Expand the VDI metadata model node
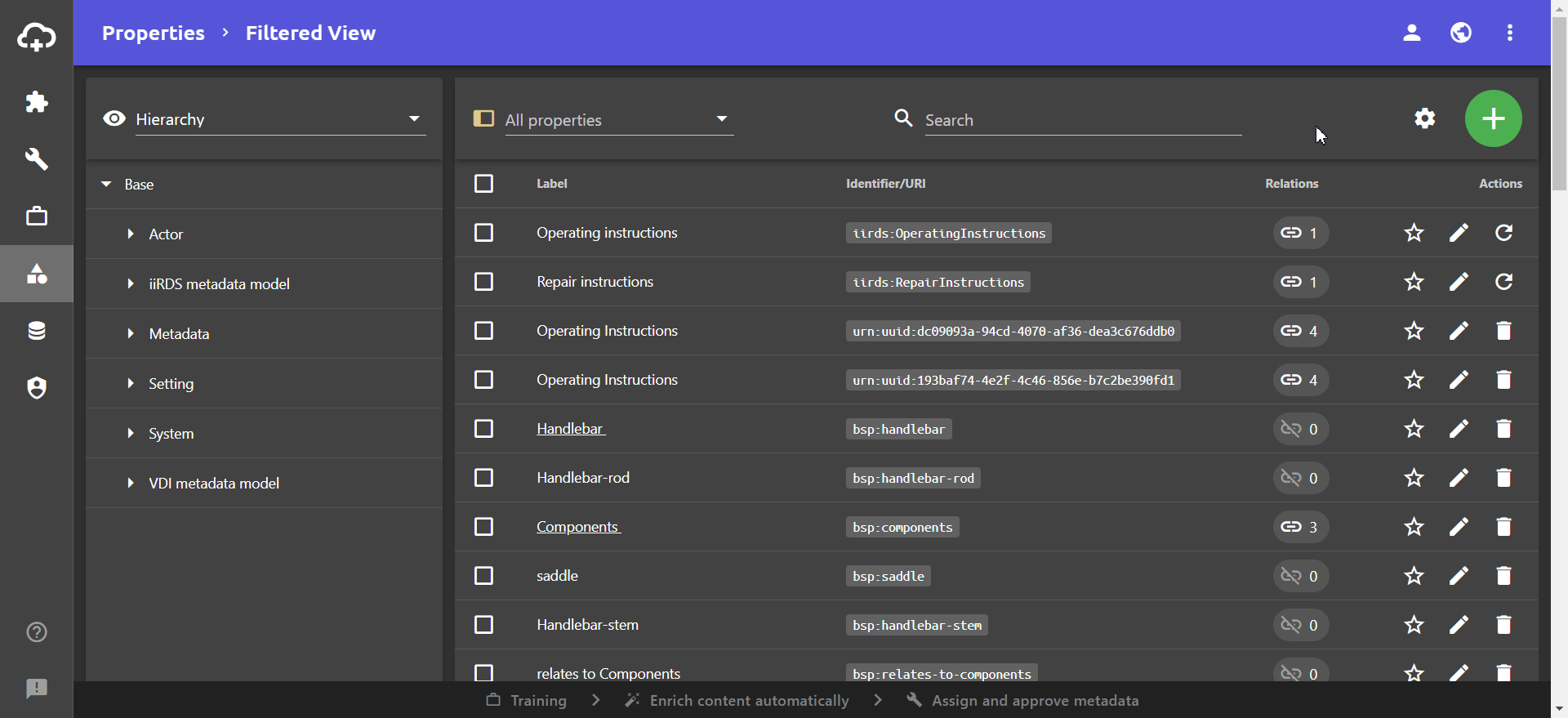This screenshot has height=718, width=1568. 131,484
